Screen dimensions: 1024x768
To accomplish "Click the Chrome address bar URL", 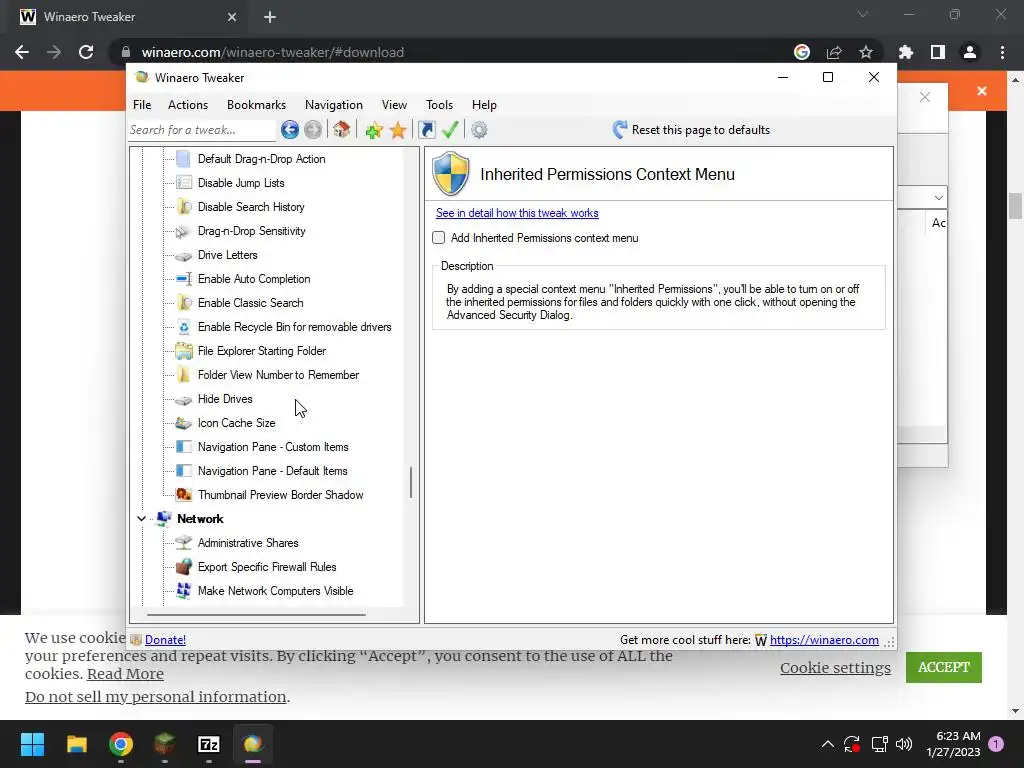I will [x=272, y=52].
